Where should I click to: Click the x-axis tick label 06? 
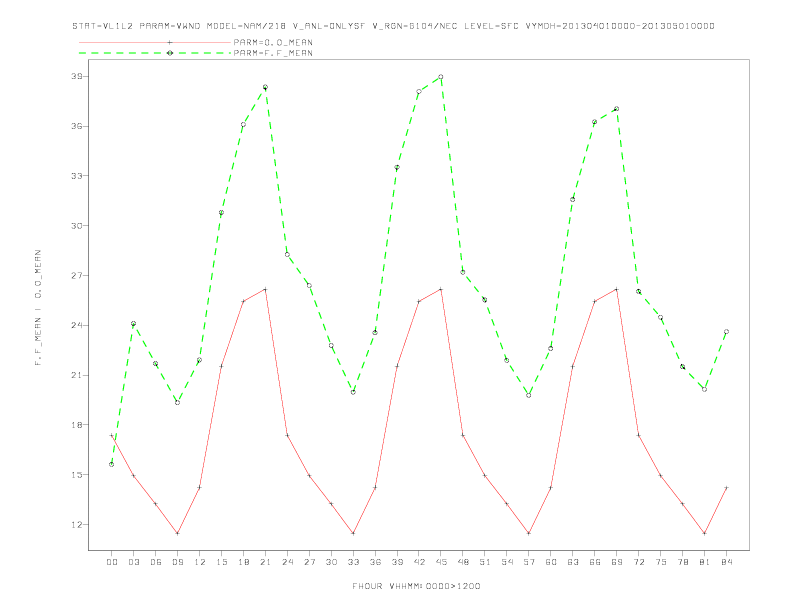[x=156, y=562]
